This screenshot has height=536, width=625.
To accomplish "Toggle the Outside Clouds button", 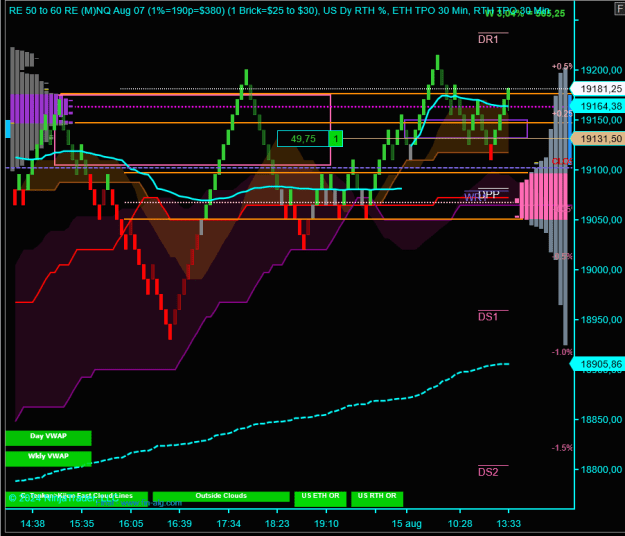I will [x=221, y=497].
